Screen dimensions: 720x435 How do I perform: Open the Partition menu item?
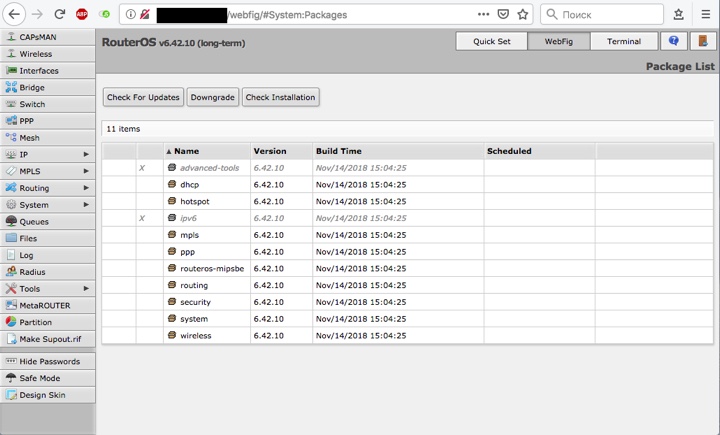[x=48, y=322]
